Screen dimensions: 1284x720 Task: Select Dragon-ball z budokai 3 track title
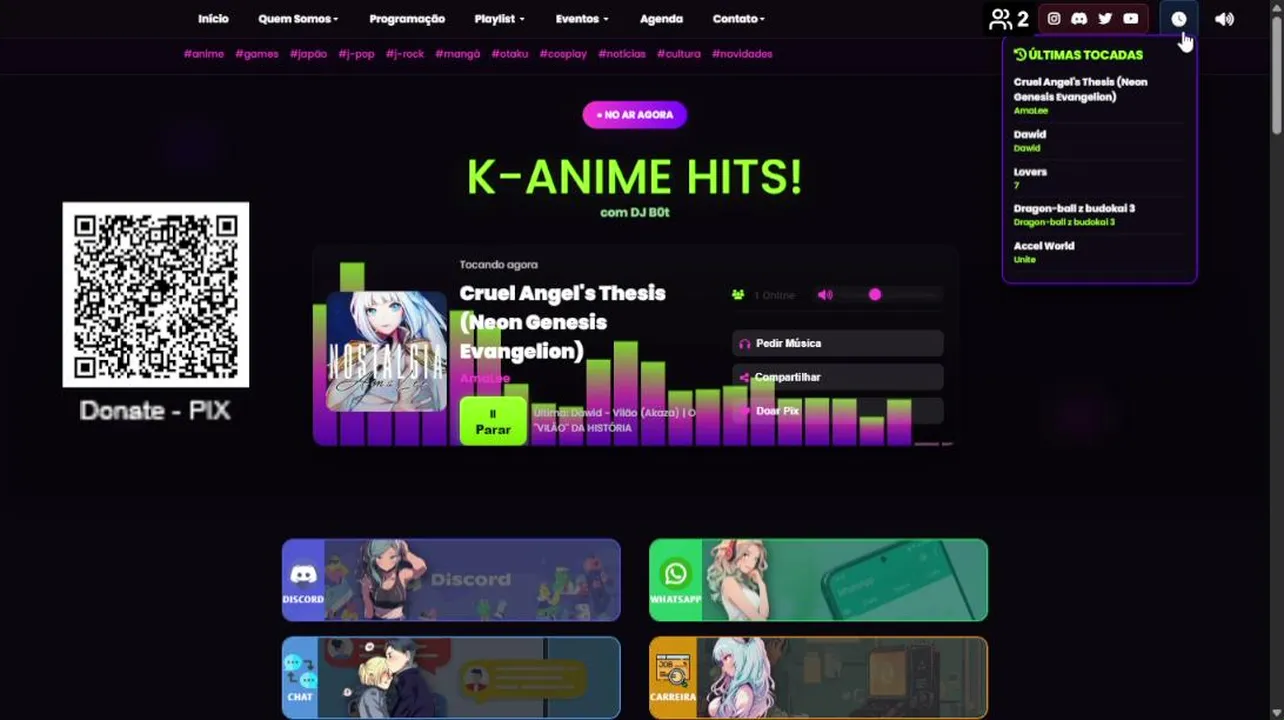pos(1074,208)
